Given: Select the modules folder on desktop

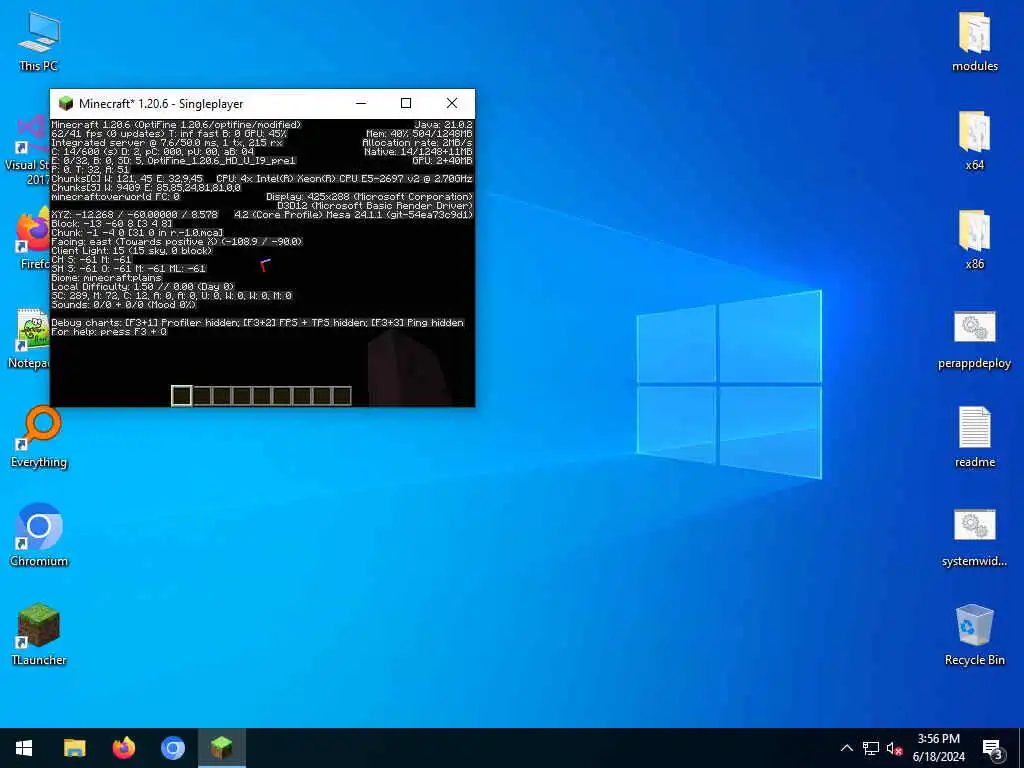Looking at the screenshot, I should (x=974, y=40).
